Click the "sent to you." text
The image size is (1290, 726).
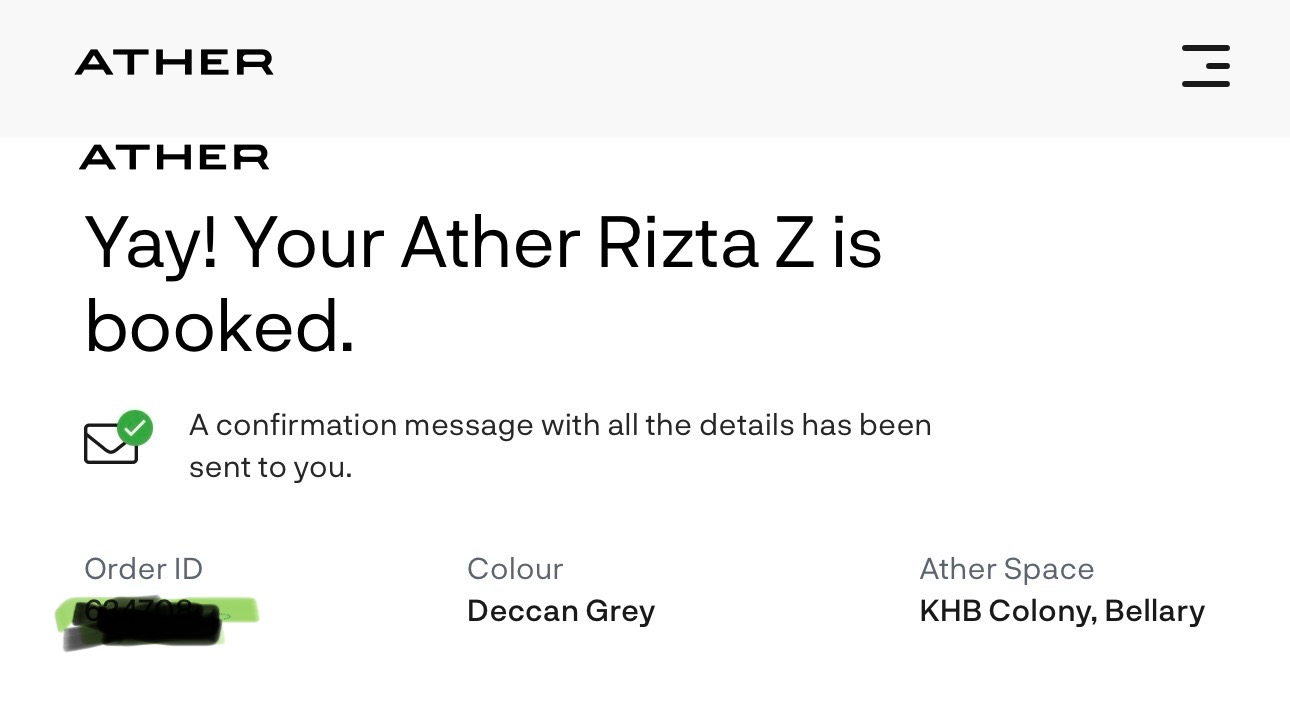pos(270,467)
